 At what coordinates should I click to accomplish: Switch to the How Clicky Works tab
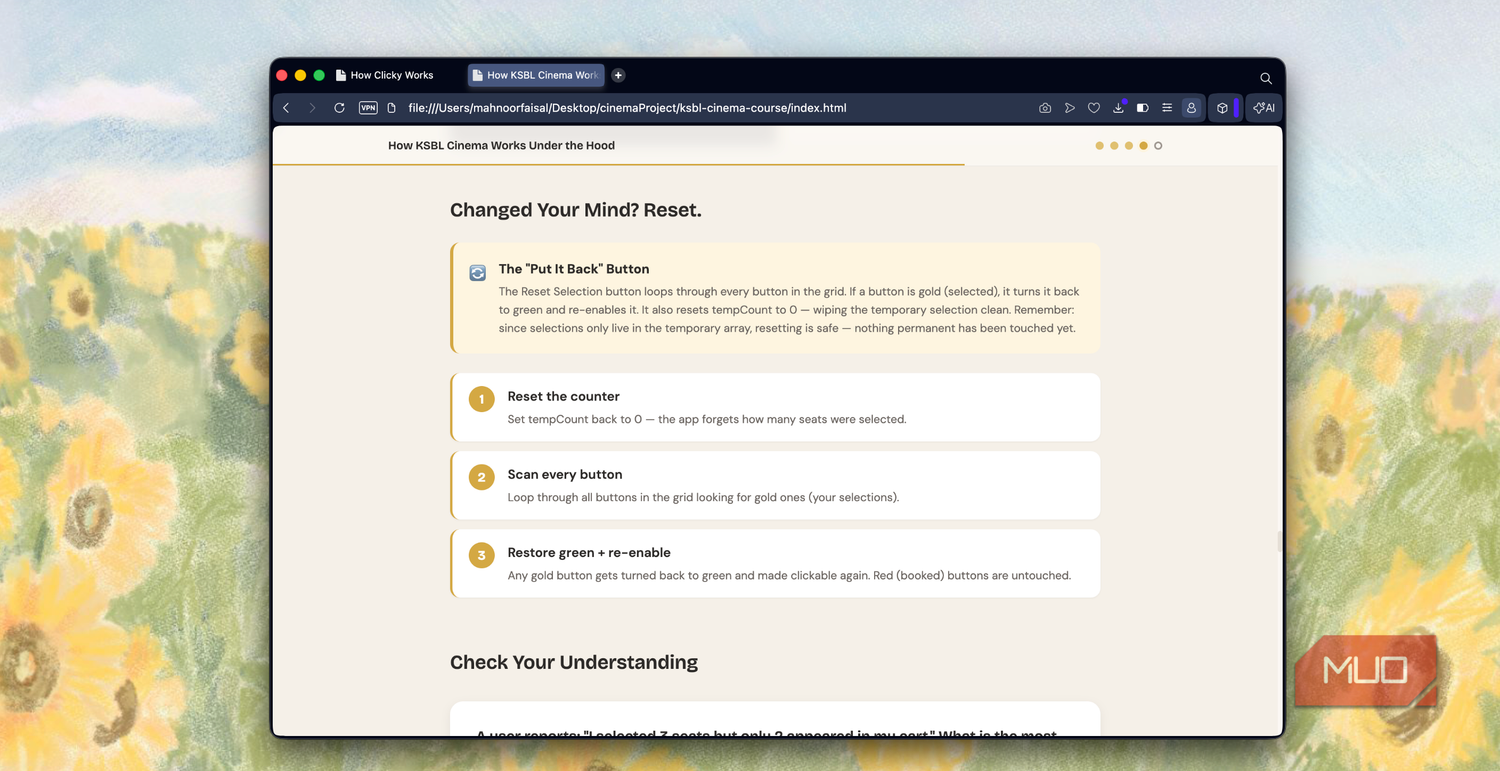[x=391, y=75]
